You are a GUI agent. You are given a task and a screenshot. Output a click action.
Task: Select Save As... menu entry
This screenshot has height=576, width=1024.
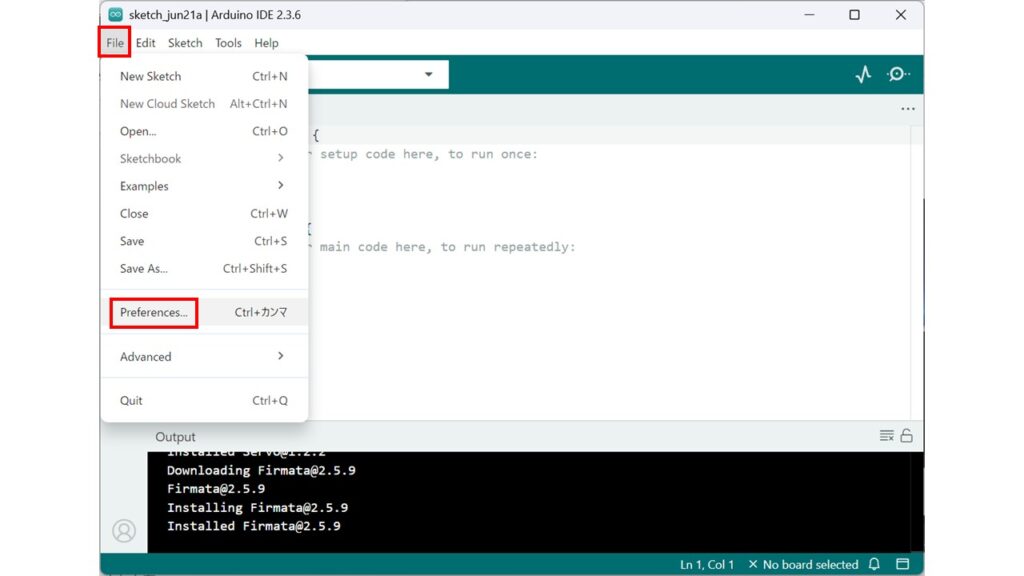[203, 268]
